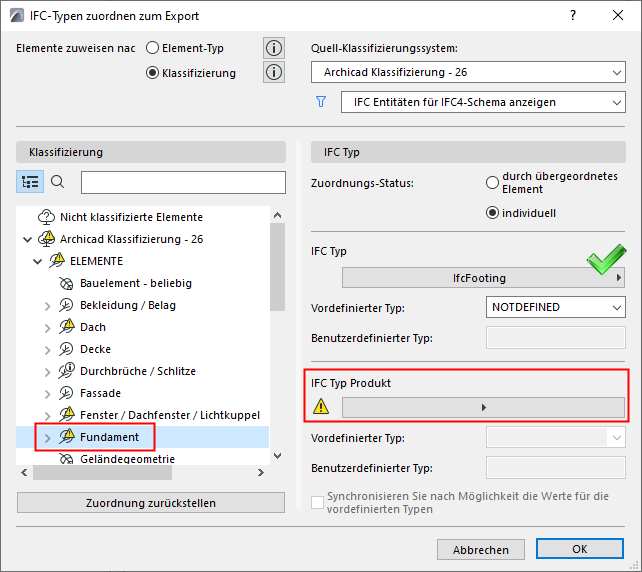This screenshot has height=572, width=642.
Task: Click warning icon beside Dach
Action: [67, 326]
